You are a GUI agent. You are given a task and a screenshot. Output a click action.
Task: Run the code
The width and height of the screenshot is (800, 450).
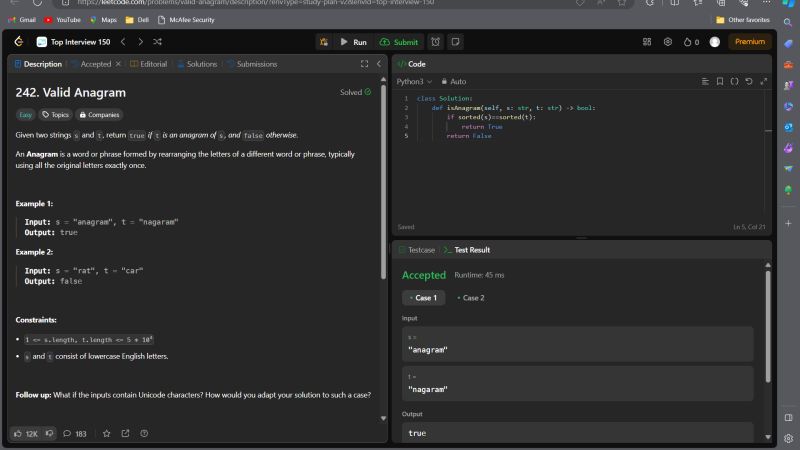pos(353,42)
